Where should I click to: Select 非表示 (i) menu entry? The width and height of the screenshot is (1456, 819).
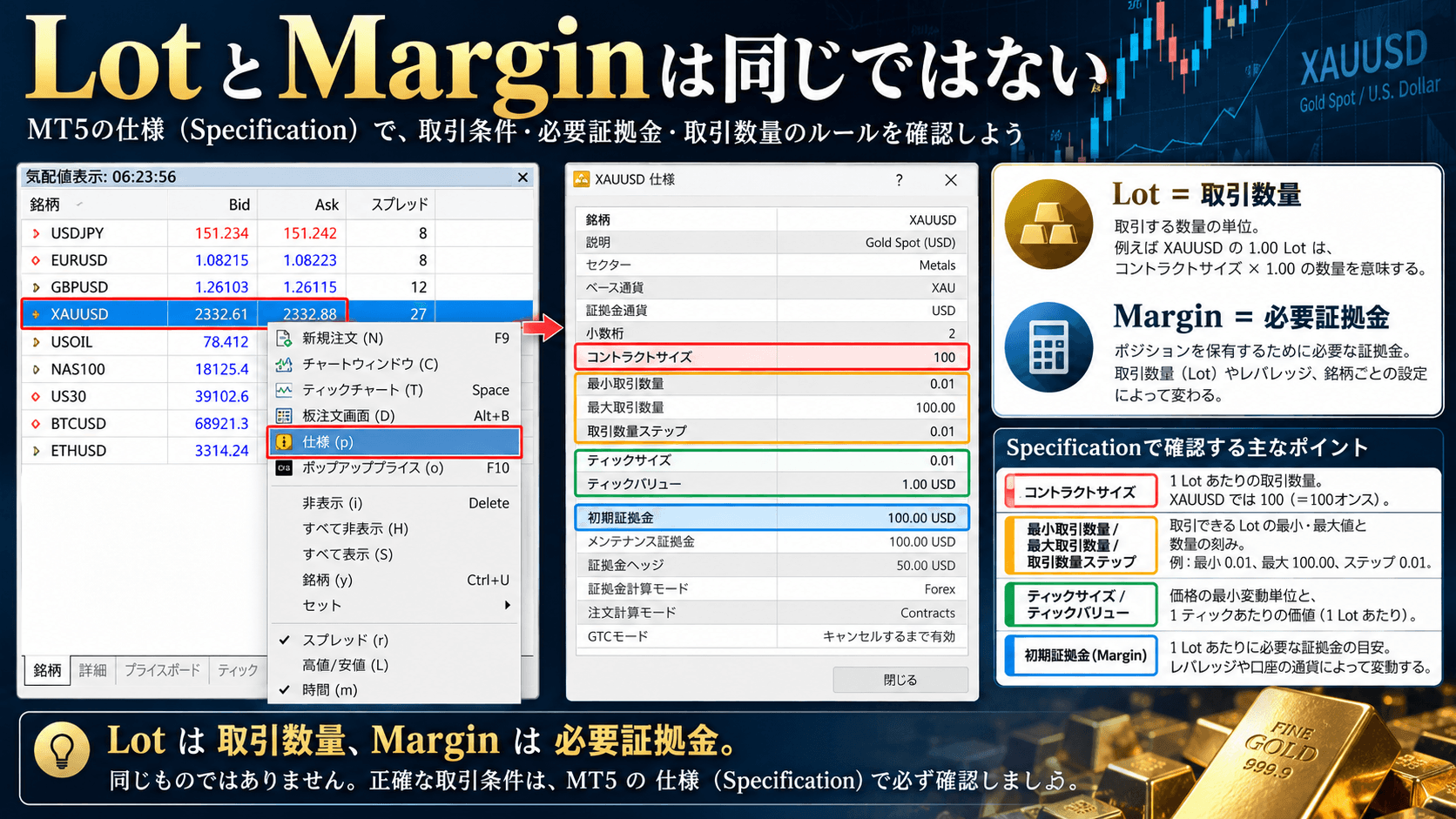(x=395, y=503)
